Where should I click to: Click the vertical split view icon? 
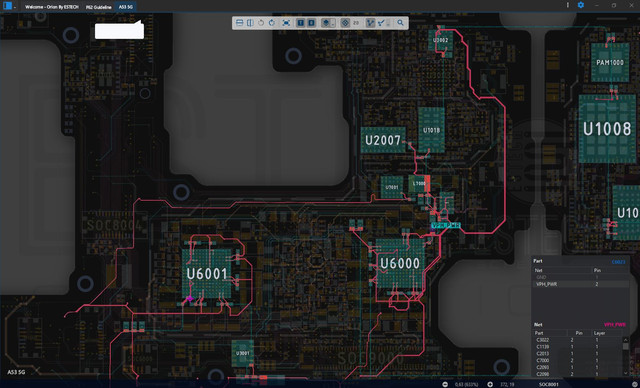(250, 23)
